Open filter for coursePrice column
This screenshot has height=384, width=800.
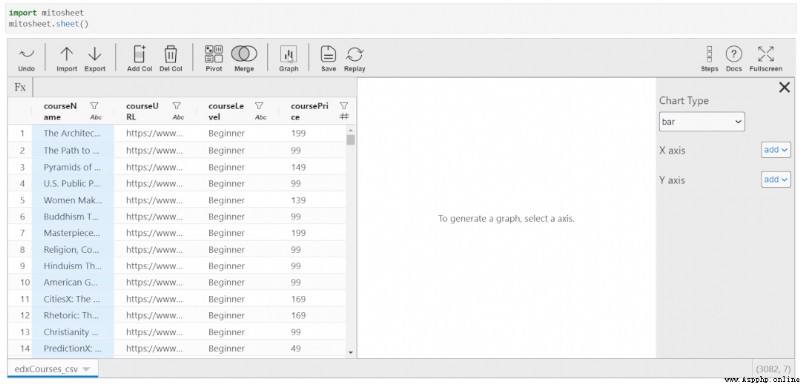(344, 106)
